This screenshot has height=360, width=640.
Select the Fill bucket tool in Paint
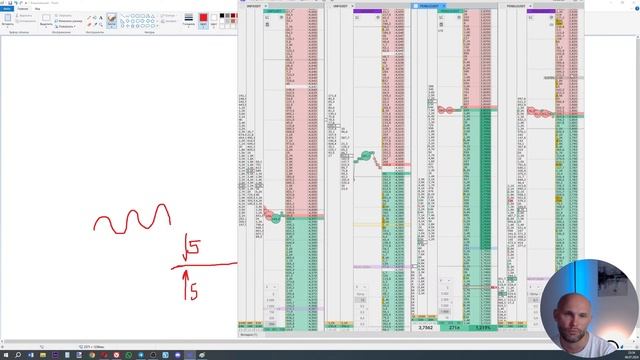[95, 18]
